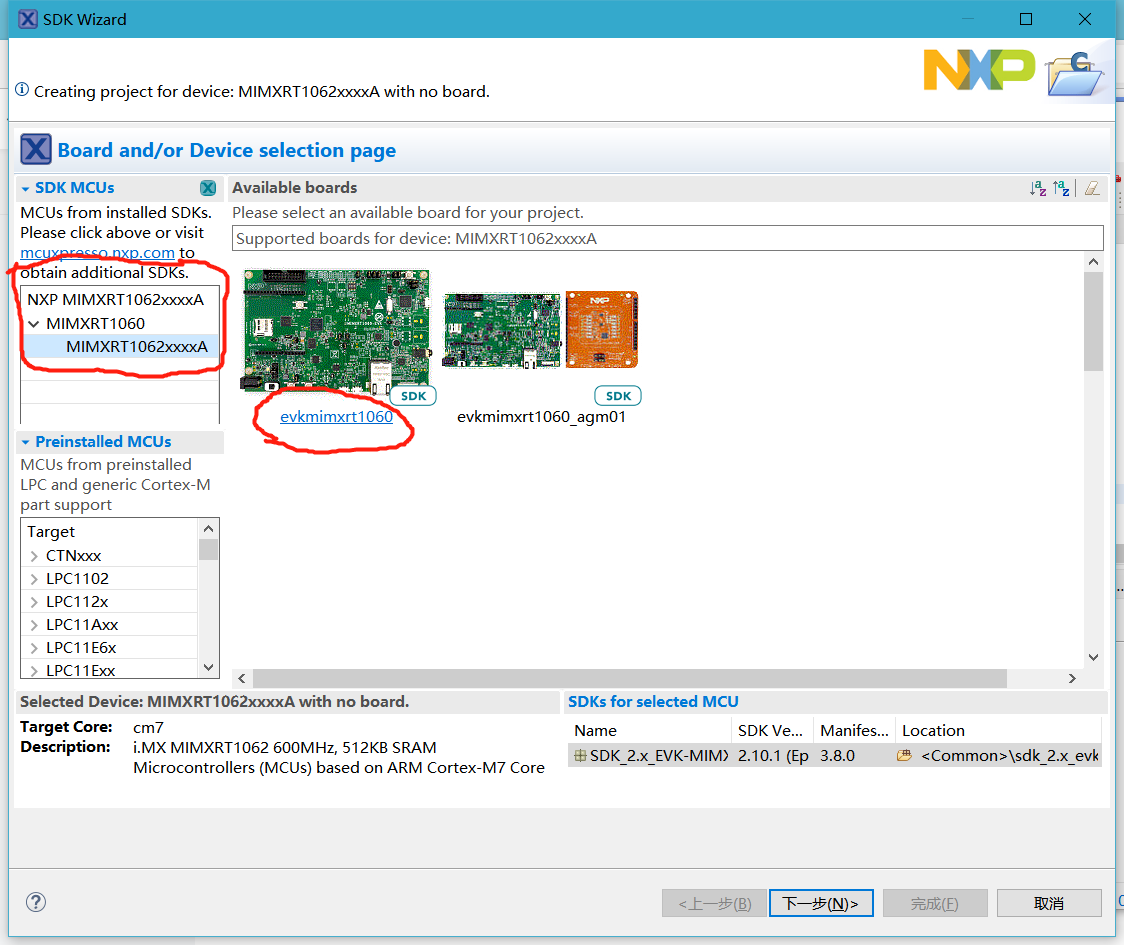The image size is (1124, 945).
Task: Click the NXP logo
Action: pyautogui.click(x=979, y=71)
